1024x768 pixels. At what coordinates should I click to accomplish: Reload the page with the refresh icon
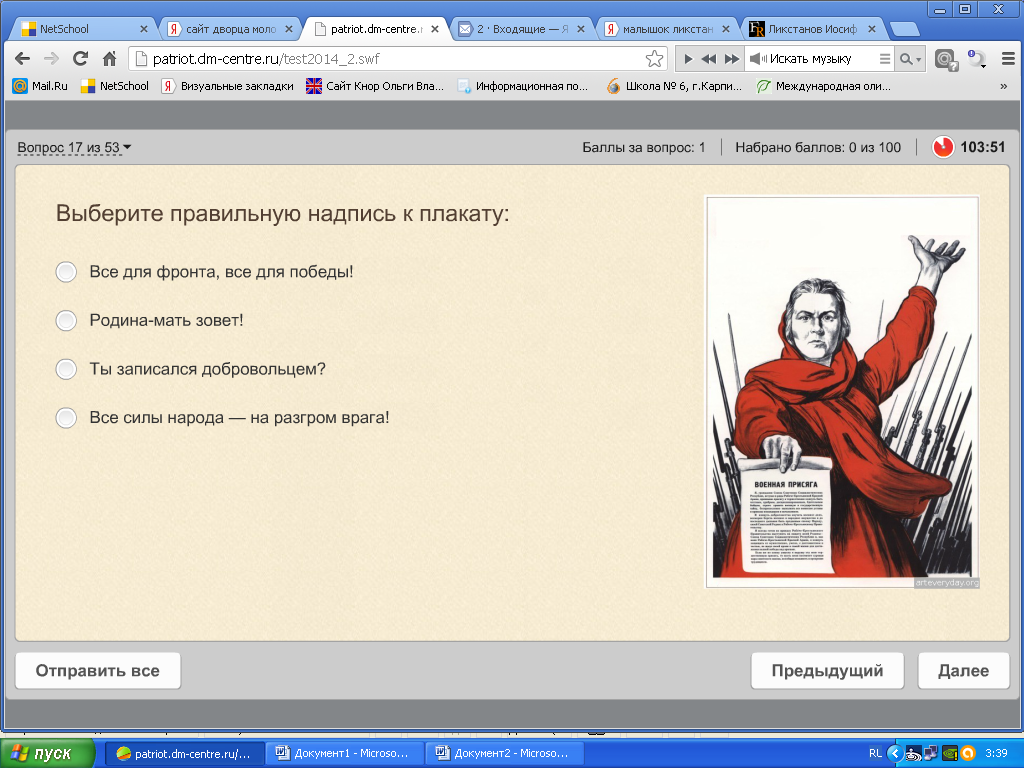80,59
